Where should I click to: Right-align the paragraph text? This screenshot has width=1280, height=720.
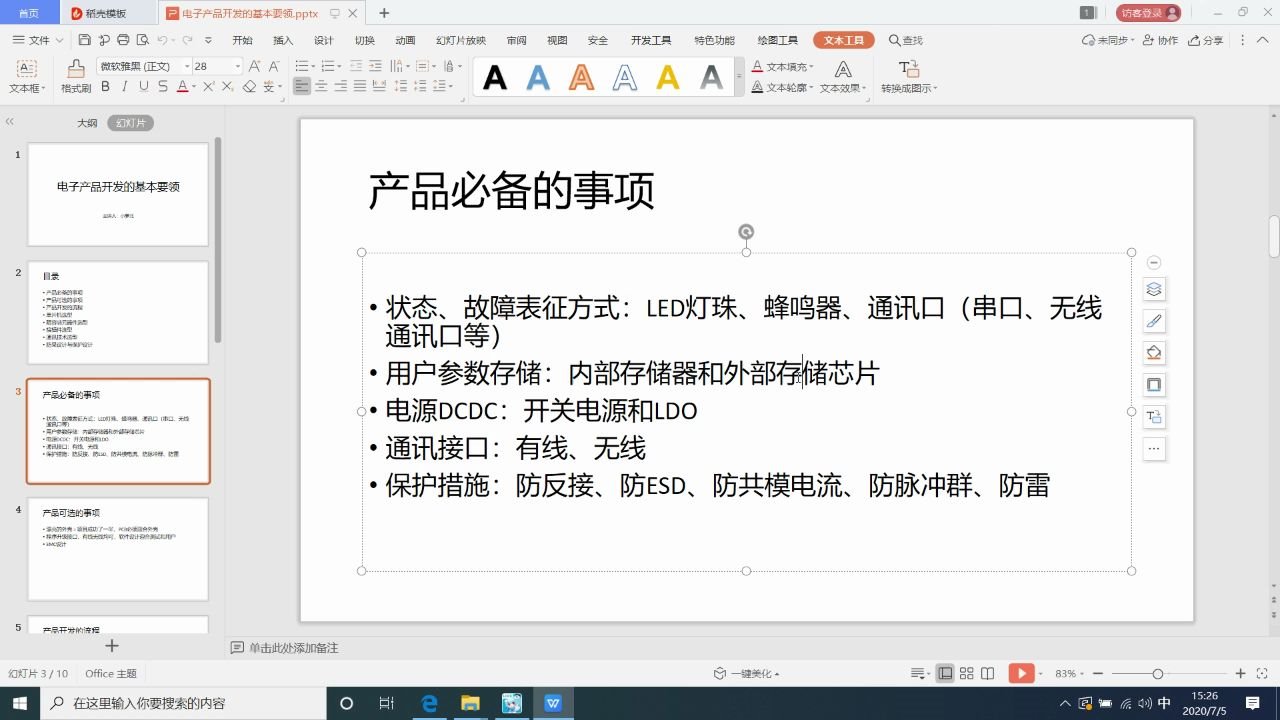[x=341, y=87]
